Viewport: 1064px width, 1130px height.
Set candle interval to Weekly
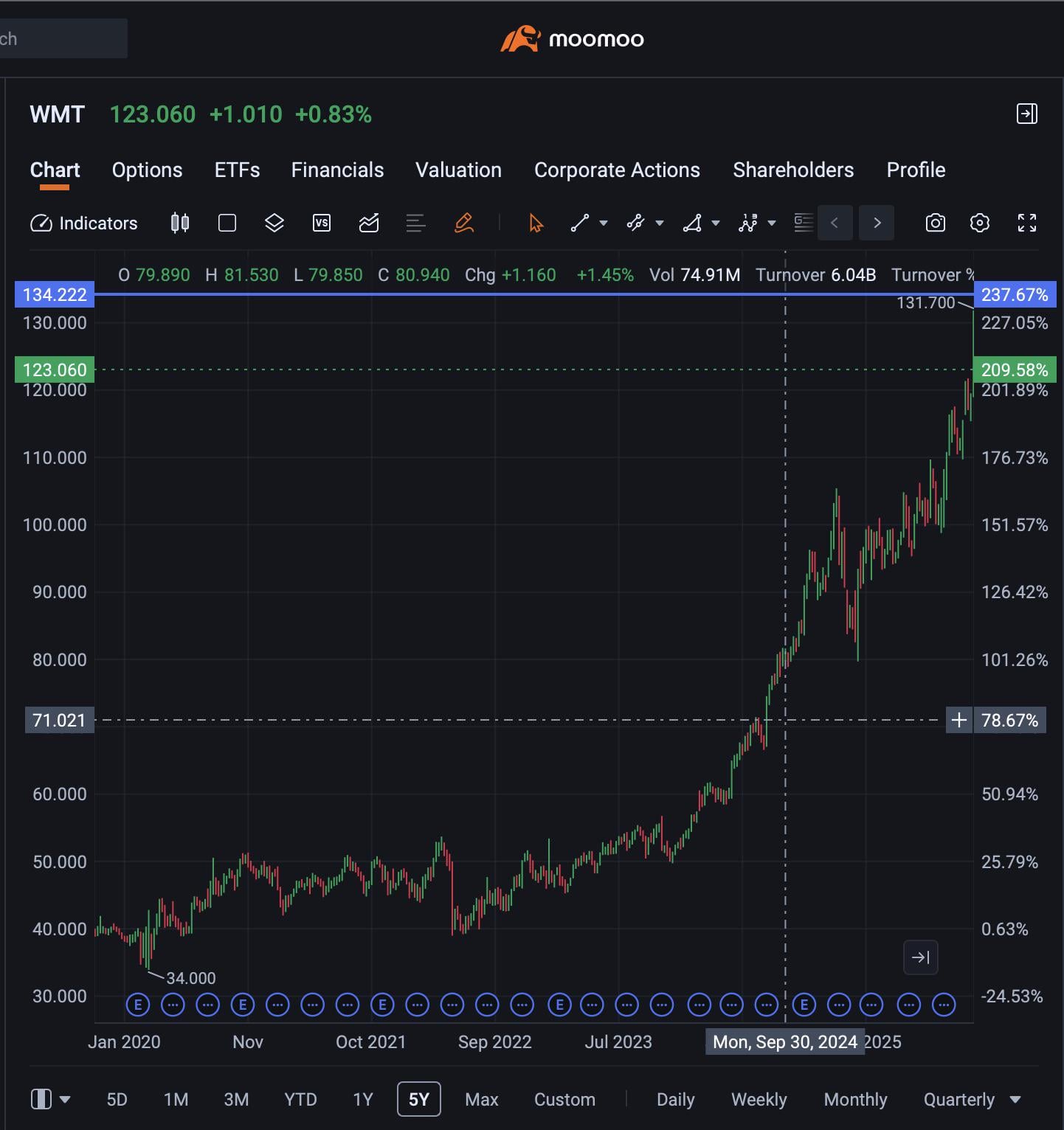pos(759,1100)
